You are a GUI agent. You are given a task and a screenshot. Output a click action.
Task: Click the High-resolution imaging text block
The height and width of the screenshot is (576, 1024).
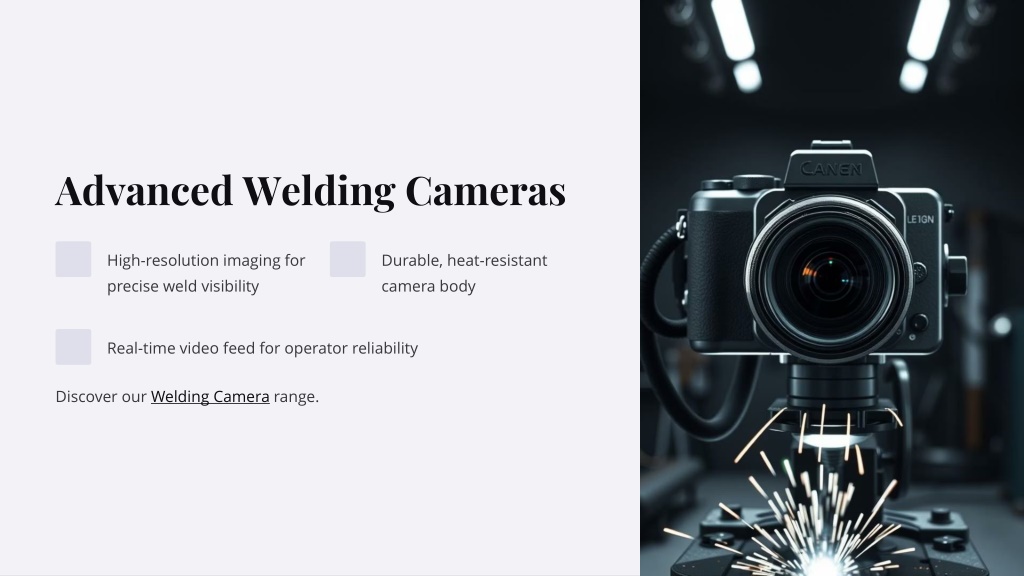point(206,273)
